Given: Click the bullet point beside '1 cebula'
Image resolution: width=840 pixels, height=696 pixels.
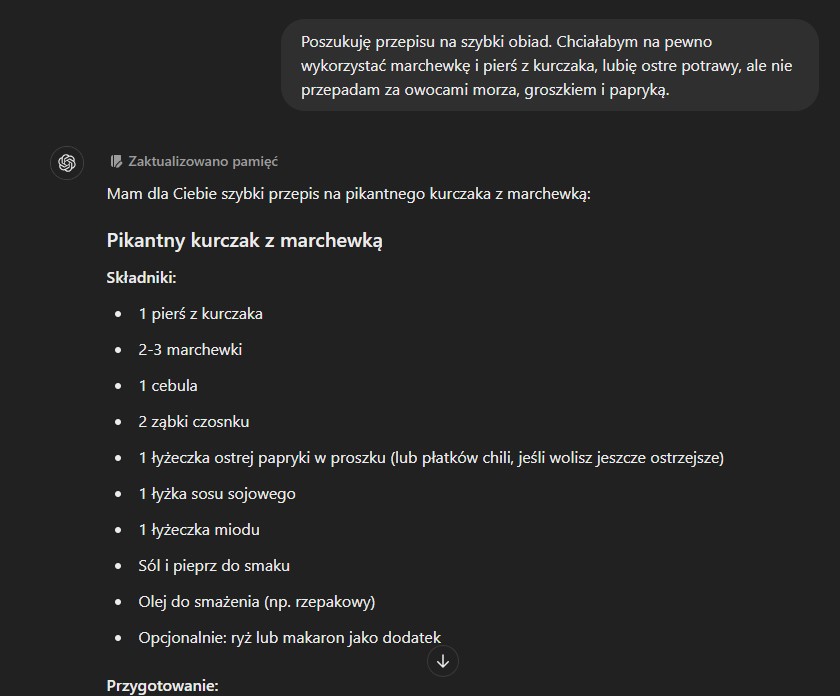Looking at the screenshot, I should click(118, 386).
